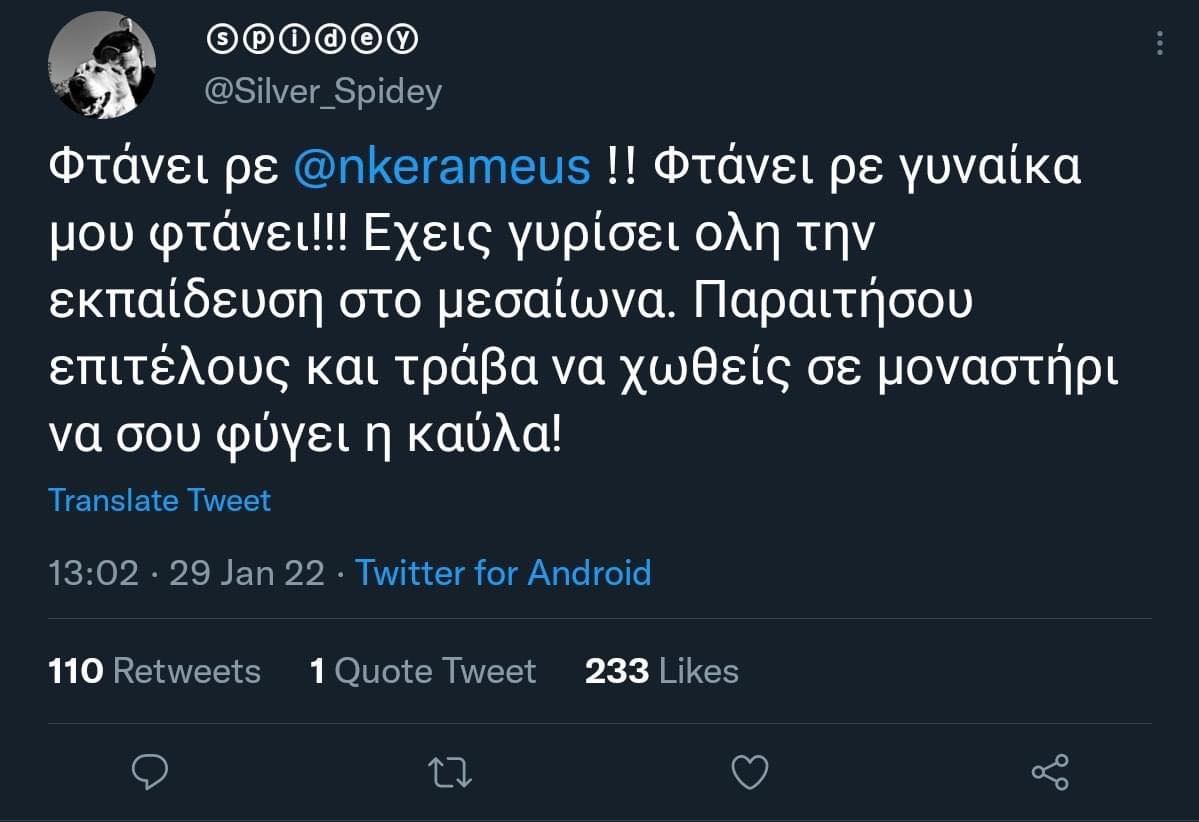Click the 13:02 time stamp
Viewport: 1199px width, 822px height.
tap(93, 573)
